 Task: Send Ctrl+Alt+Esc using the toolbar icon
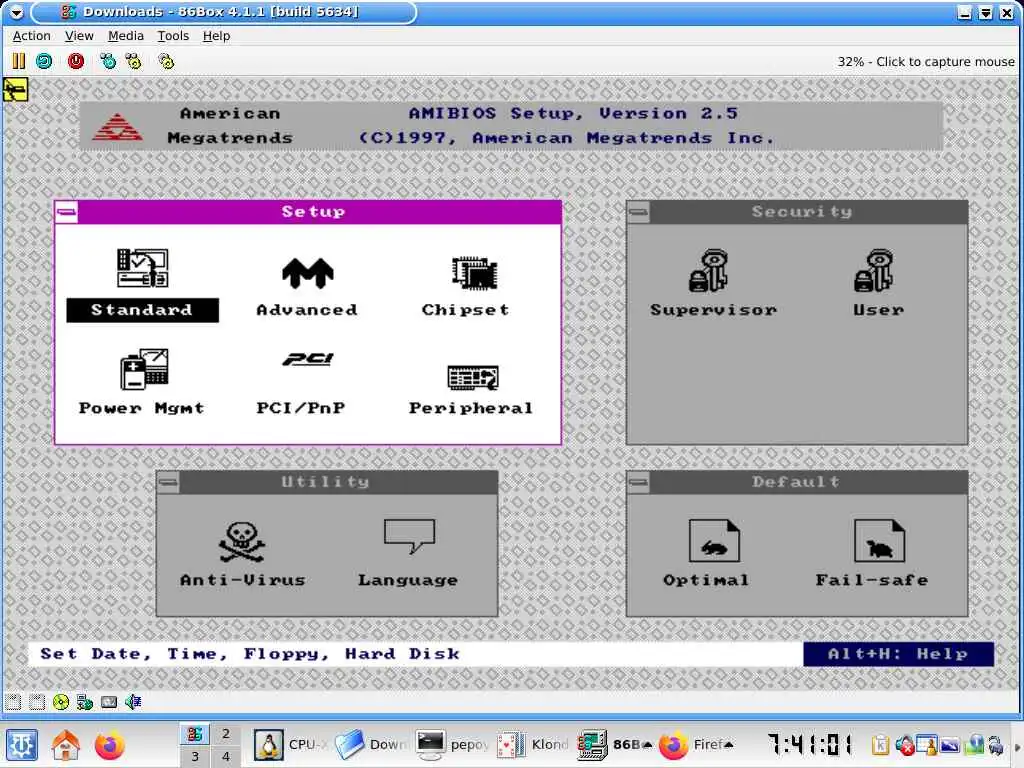pos(134,61)
